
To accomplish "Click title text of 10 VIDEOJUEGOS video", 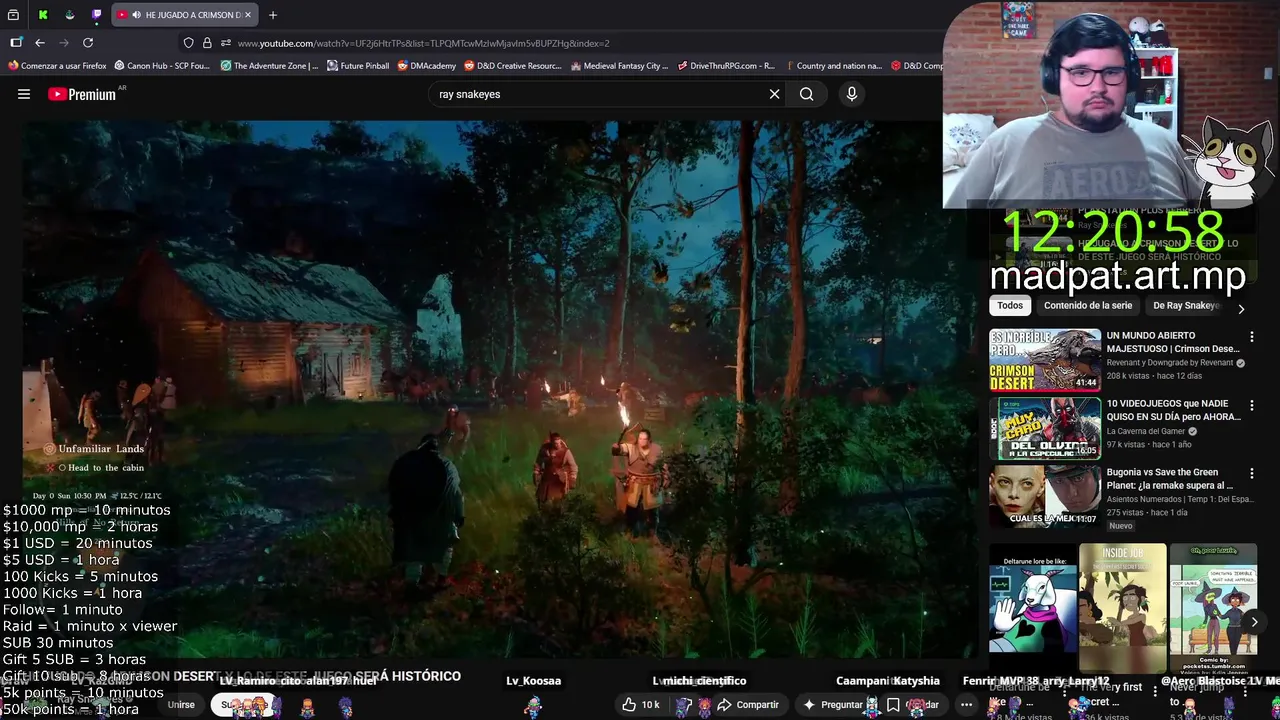I will (1173, 410).
